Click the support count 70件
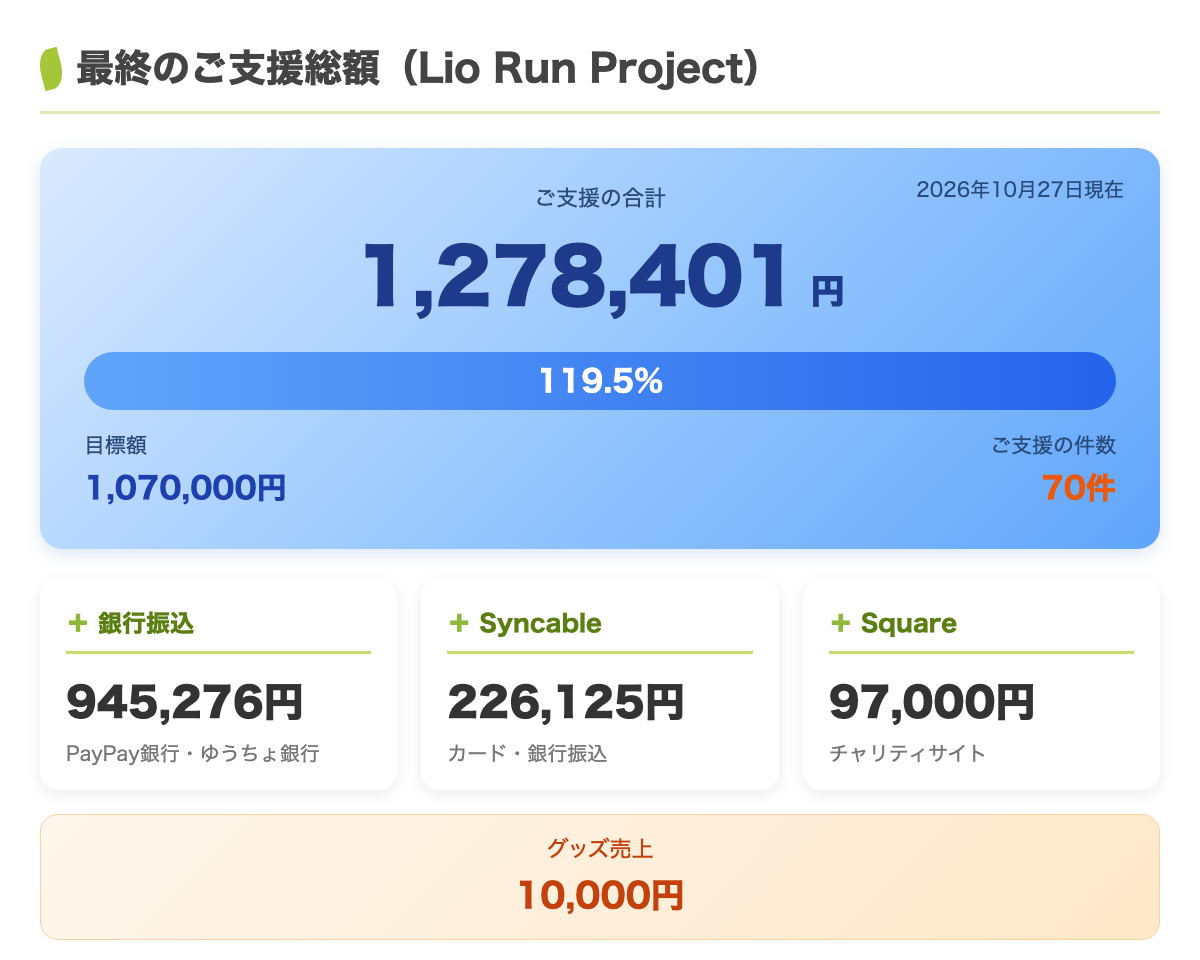This screenshot has height=960, width=1200. click(x=1078, y=488)
